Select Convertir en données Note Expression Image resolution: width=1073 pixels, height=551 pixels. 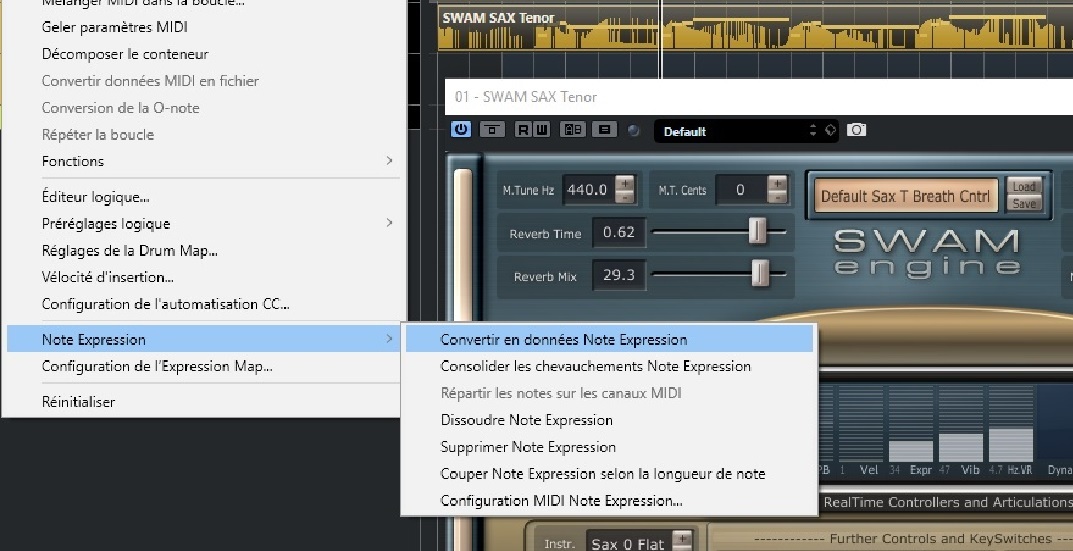(x=609, y=339)
